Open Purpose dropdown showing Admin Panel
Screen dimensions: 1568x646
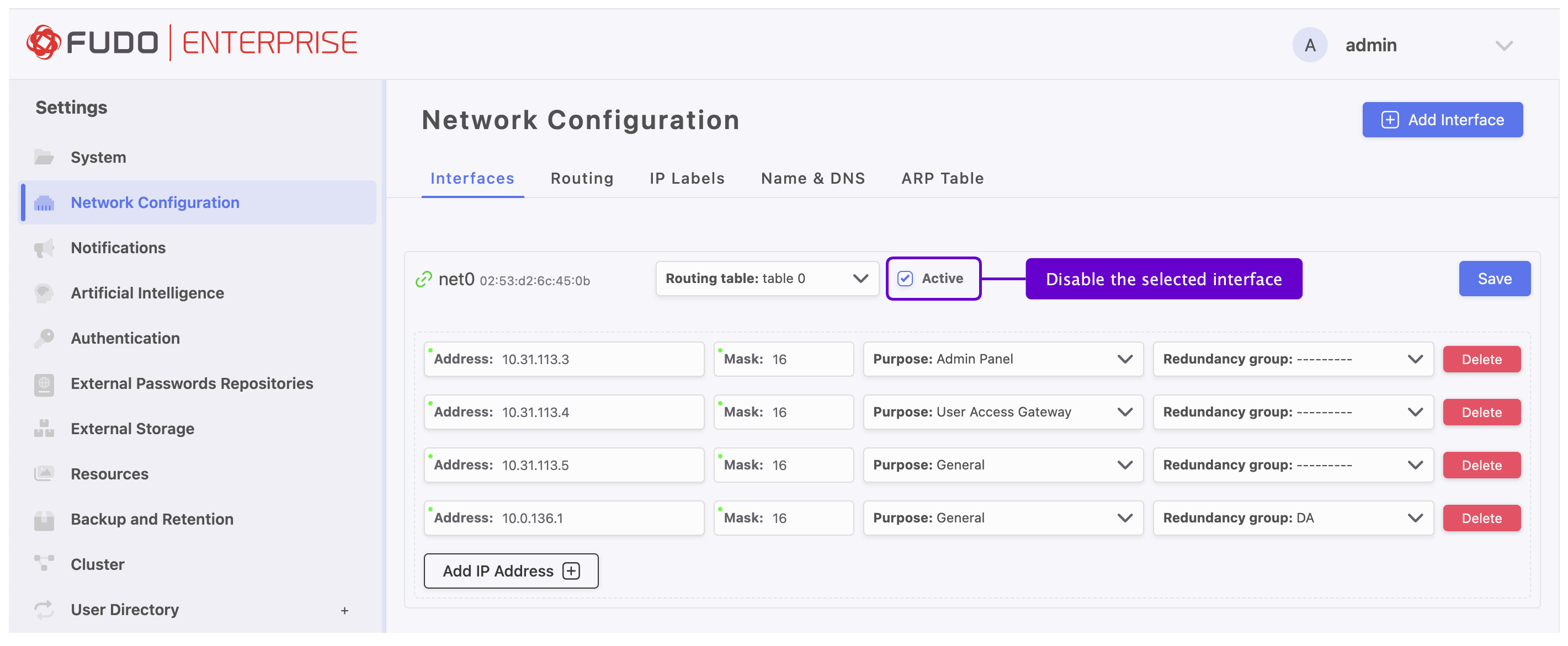1002,360
